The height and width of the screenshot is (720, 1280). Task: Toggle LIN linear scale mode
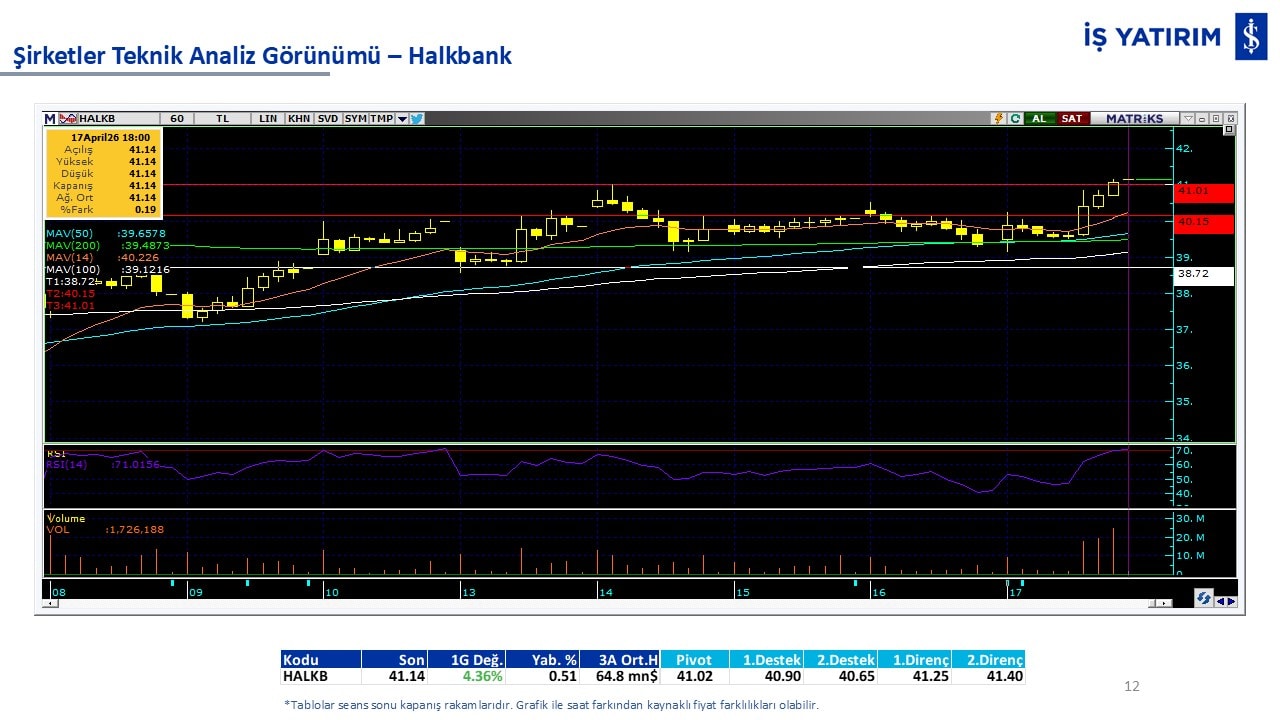[267, 118]
